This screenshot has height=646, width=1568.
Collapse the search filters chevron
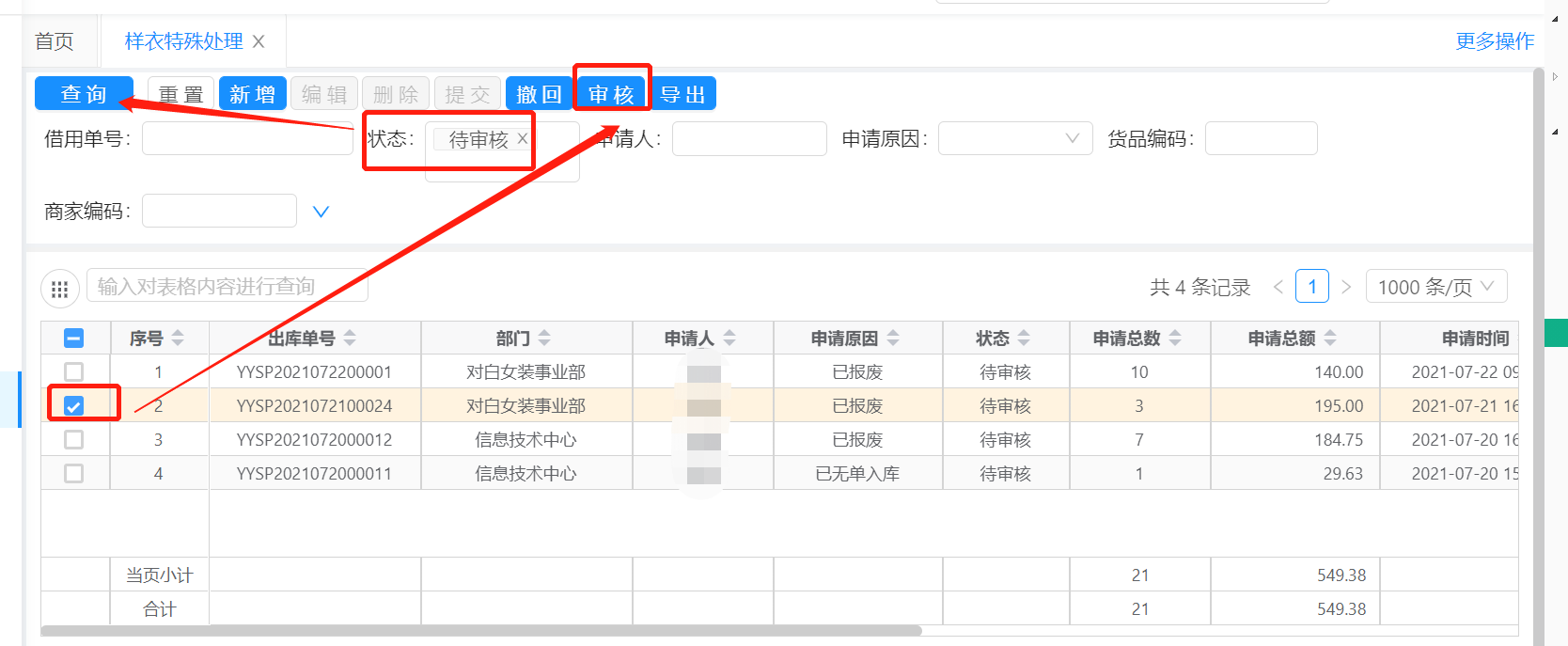321,212
